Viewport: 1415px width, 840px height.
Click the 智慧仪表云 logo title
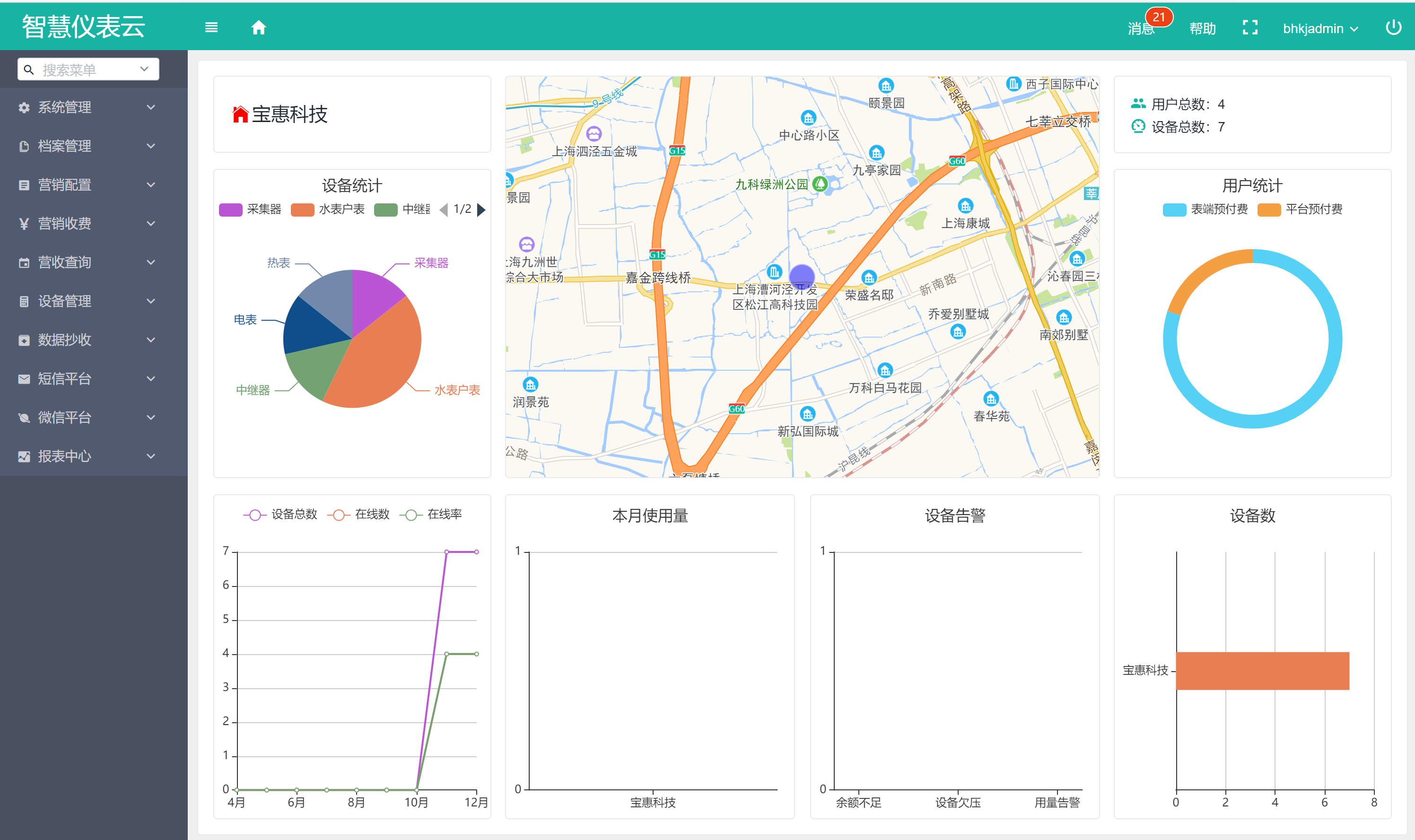point(84,26)
